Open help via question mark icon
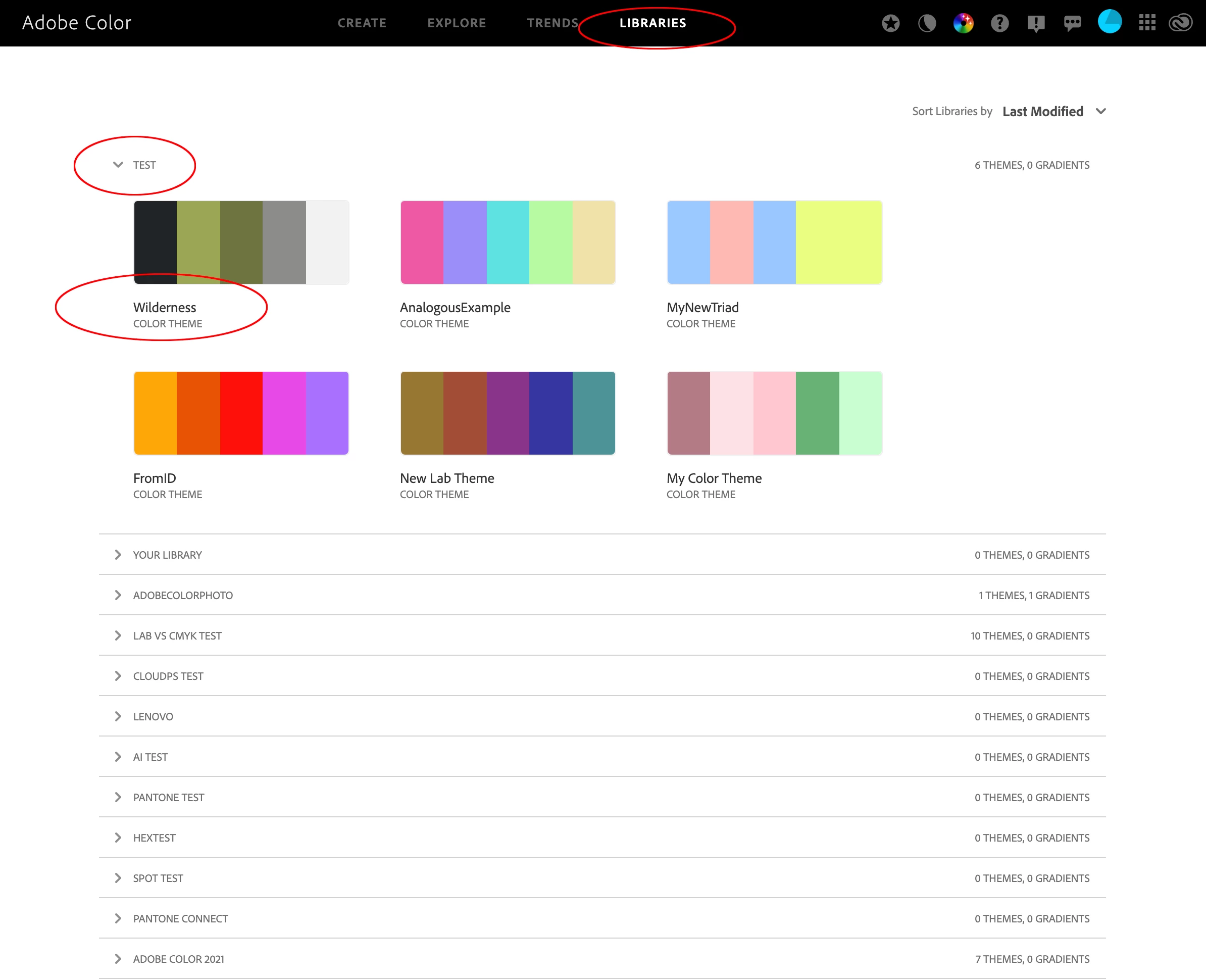 pos(999,23)
